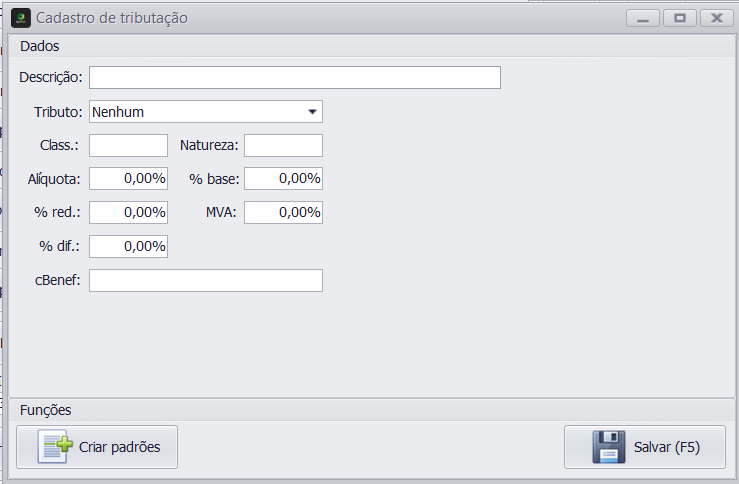Click into the Natureza input field

tap(283, 145)
